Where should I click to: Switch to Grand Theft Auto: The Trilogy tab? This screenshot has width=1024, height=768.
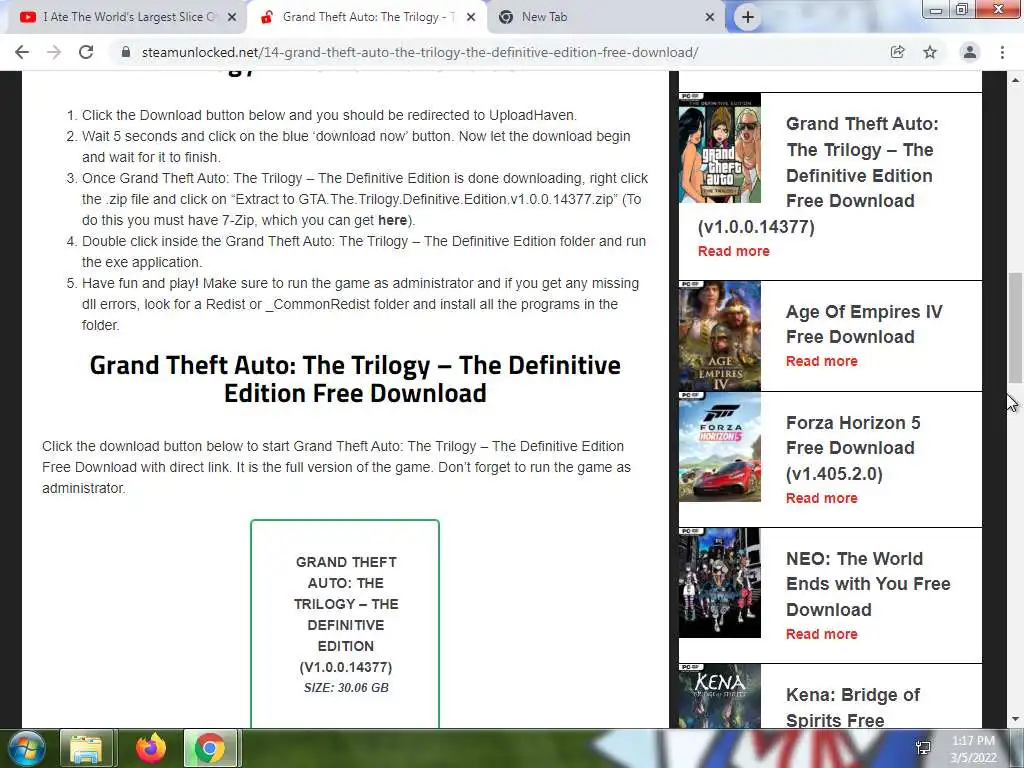[x=366, y=18]
